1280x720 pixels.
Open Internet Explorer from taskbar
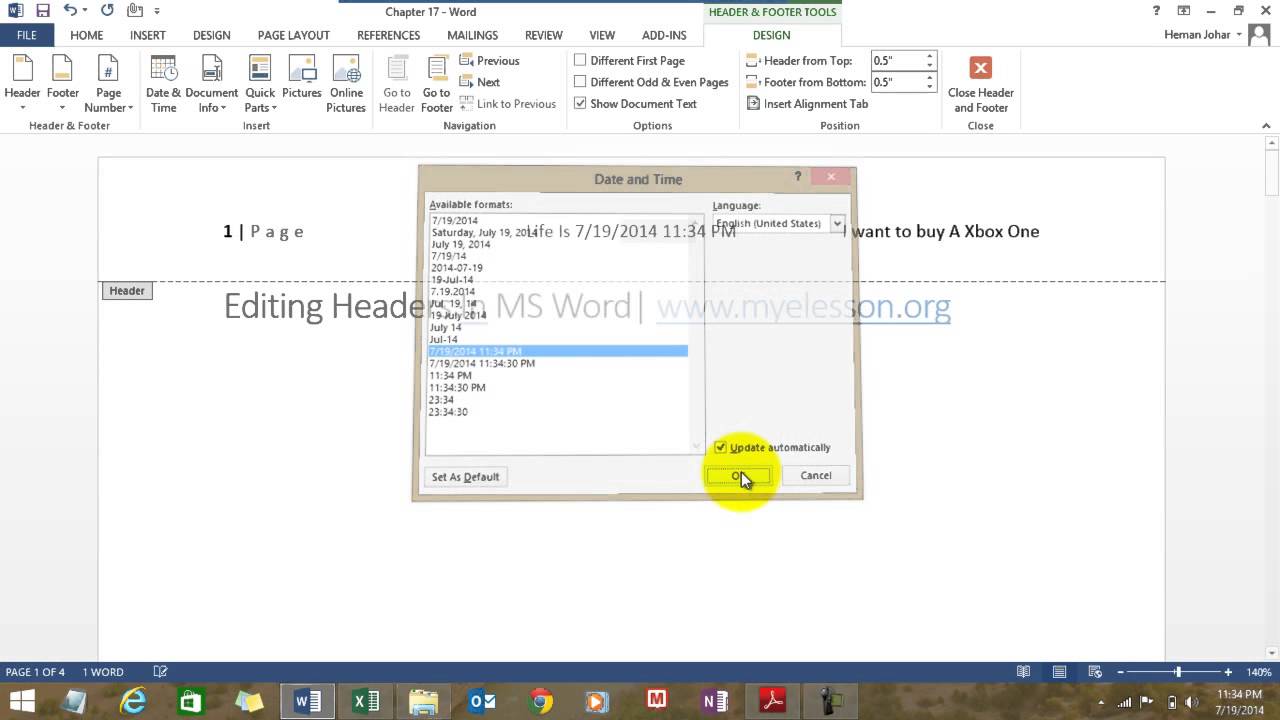pyautogui.click(x=133, y=701)
